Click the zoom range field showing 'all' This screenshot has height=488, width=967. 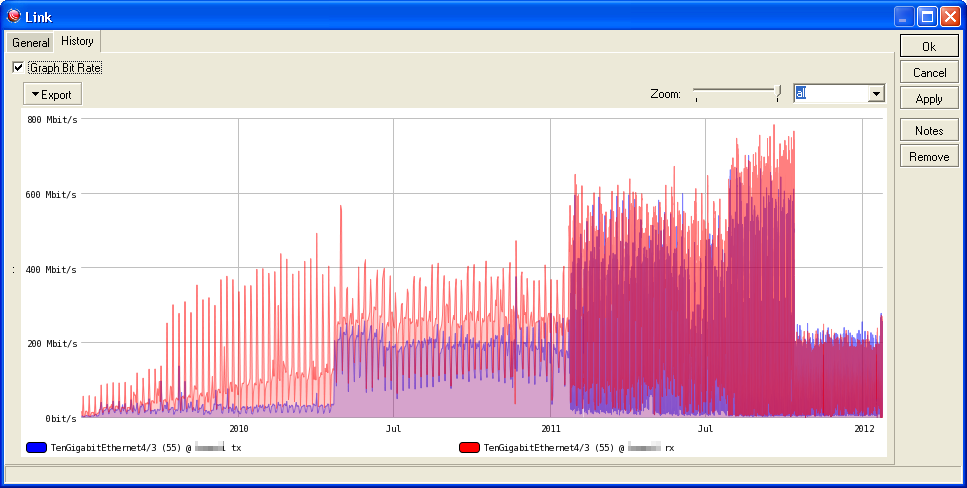830,94
